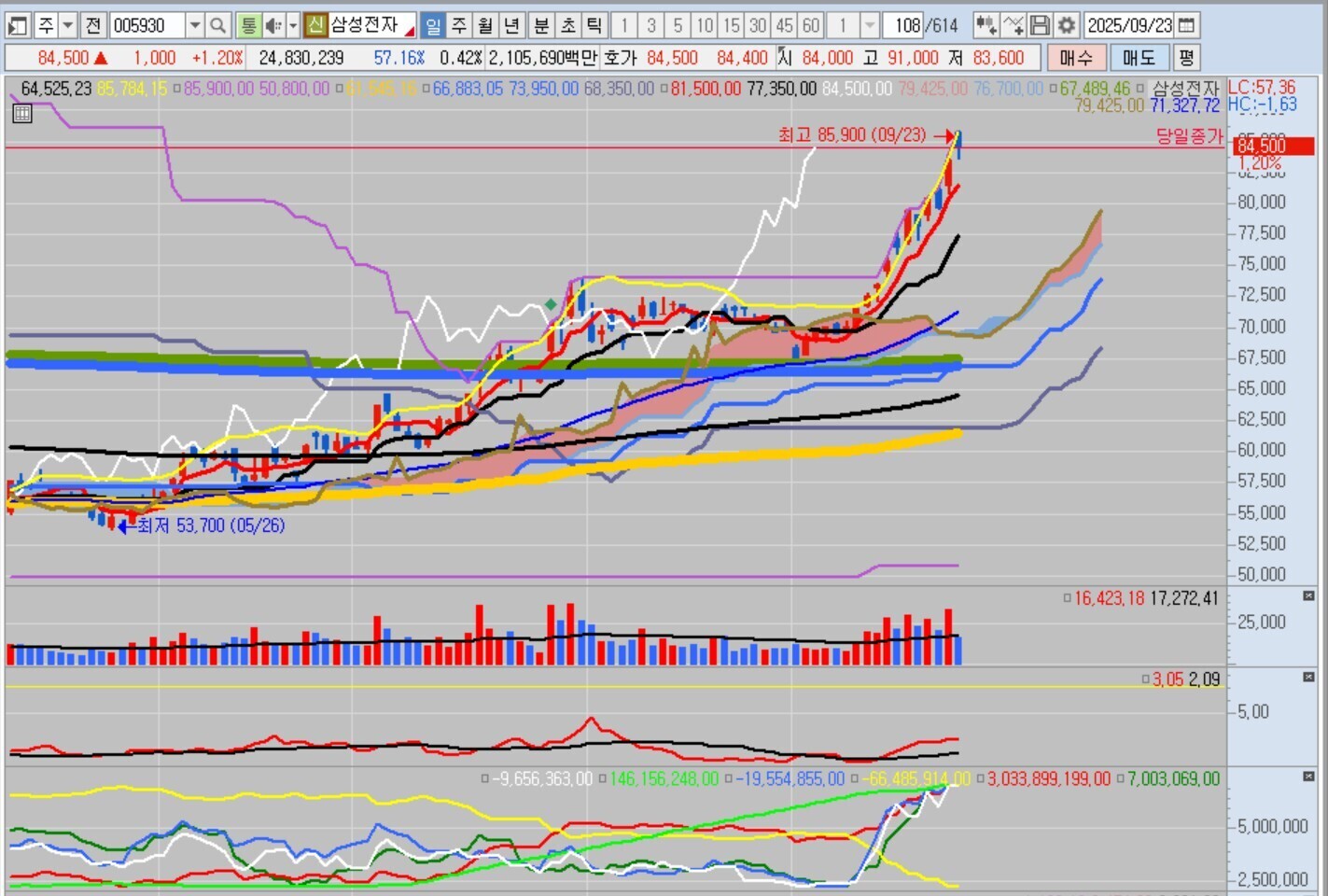Close the bottom multi-line indicator panel
Viewport: 1328px width, 896px height.
[1308, 777]
